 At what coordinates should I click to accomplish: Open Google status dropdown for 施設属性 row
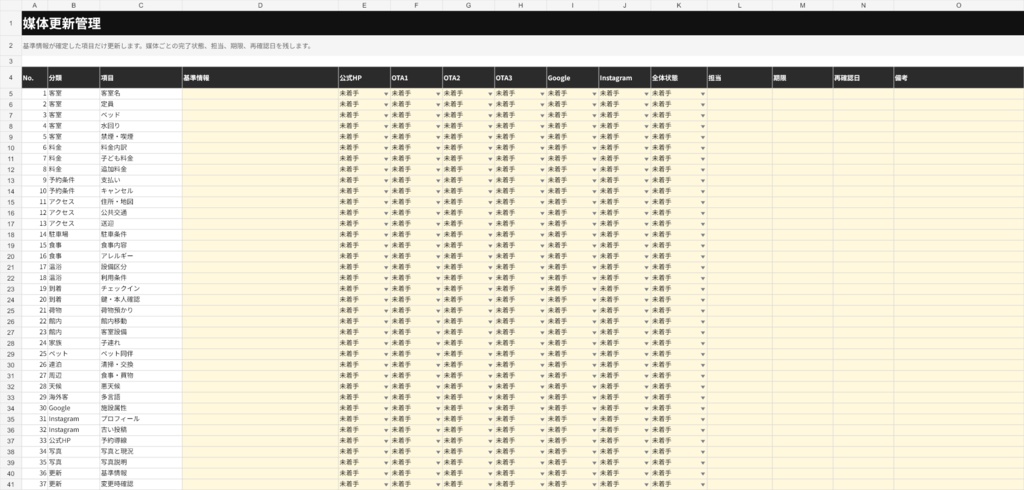(x=594, y=408)
